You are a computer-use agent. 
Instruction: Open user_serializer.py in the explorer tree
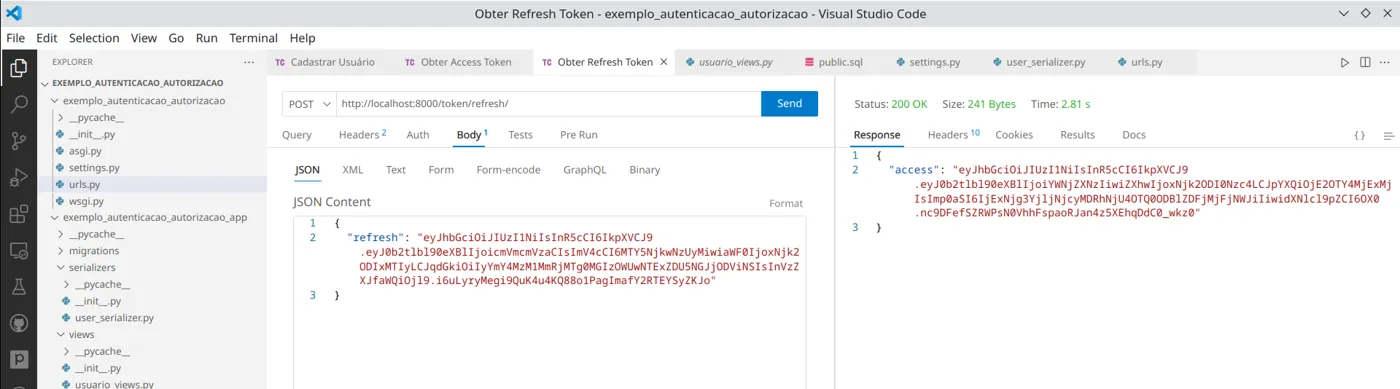coord(114,318)
